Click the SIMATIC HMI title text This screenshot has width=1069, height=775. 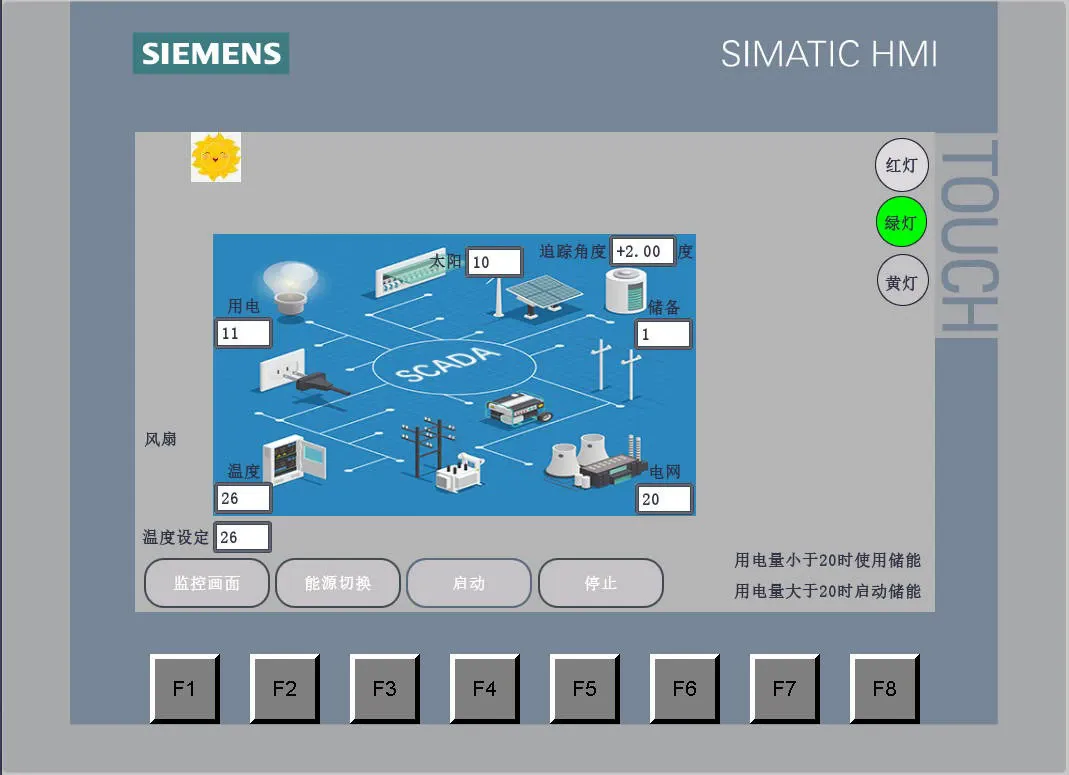pos(829,54)
